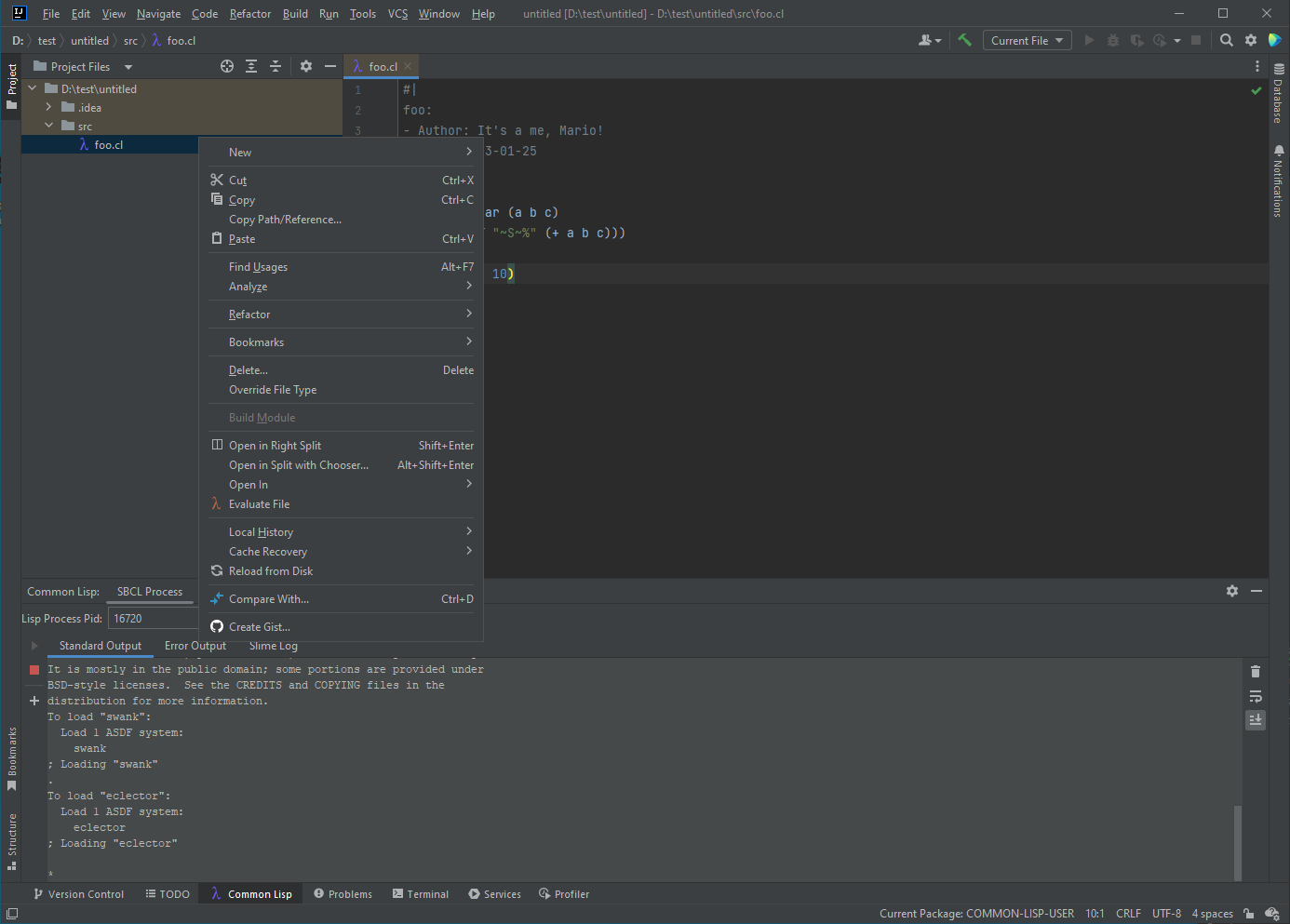Screen dimensions: 1290x924
Task: Choose Evaluate File from context menu
Action: (259, 504)
